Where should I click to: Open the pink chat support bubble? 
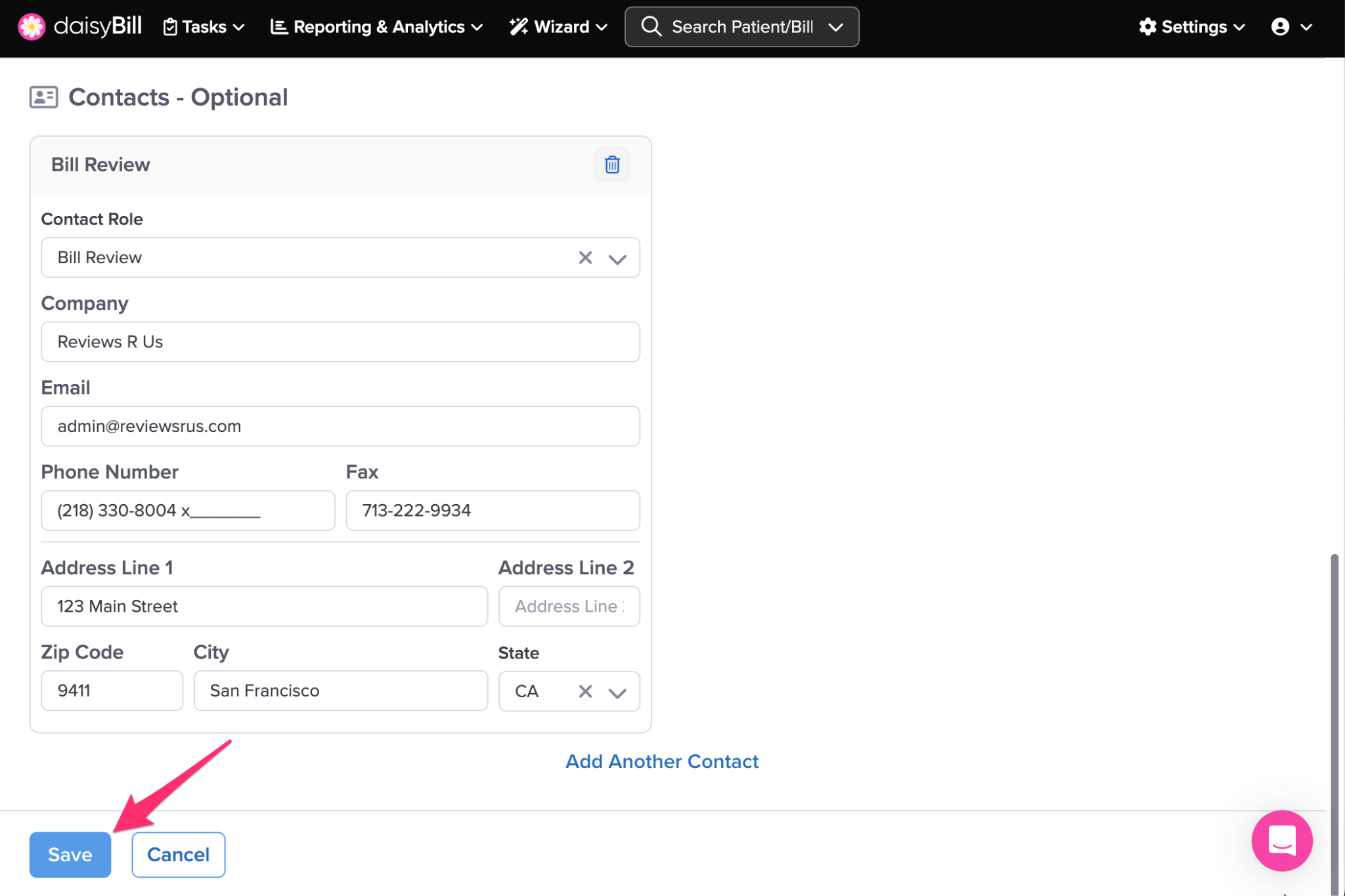[1281, 840]
